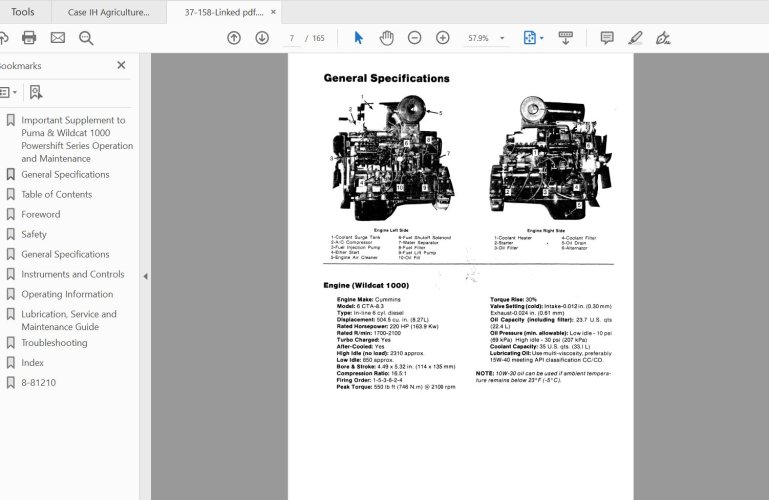This screenshot has height=500, width=769.
Task: Click the bookmark icon beside Operating Information
Action: [10, 294]
